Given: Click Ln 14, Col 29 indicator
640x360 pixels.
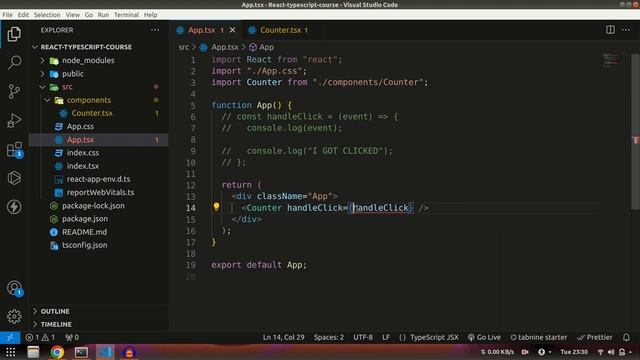Looking at the screenshot, I should (284, 338).
